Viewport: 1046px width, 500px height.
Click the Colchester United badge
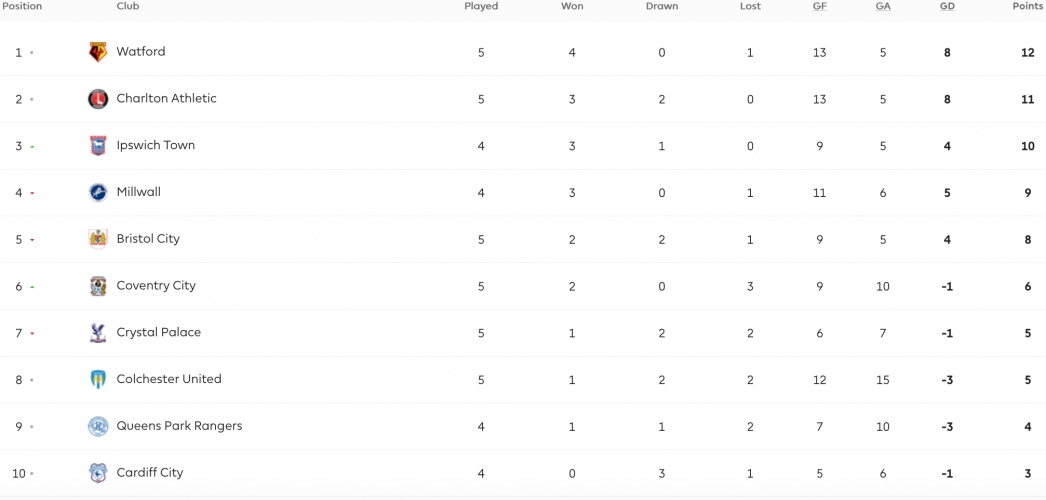[98, 379]
